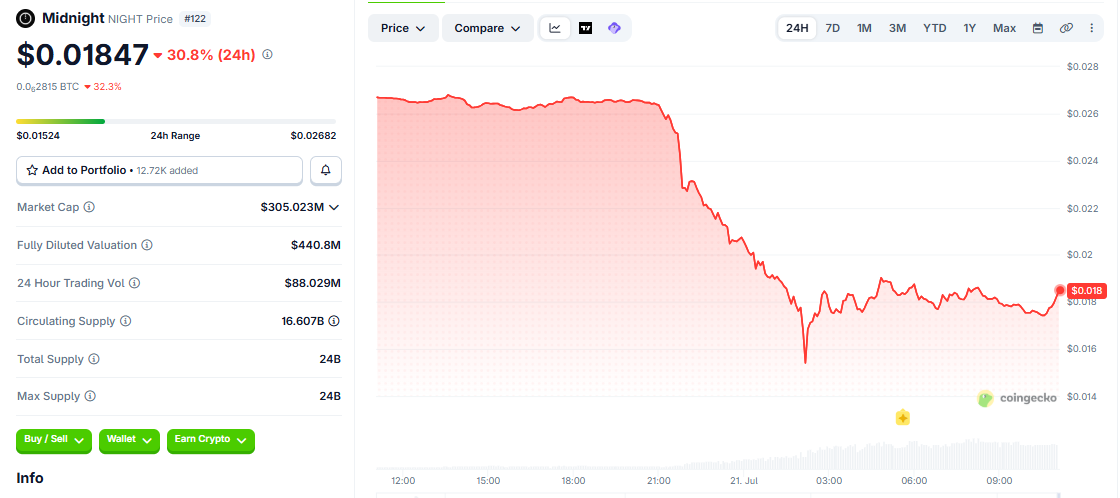Viewport: 1120px width, 498px height.
Task: Click the $0.018 current price label
Action: pos(1087,291)
